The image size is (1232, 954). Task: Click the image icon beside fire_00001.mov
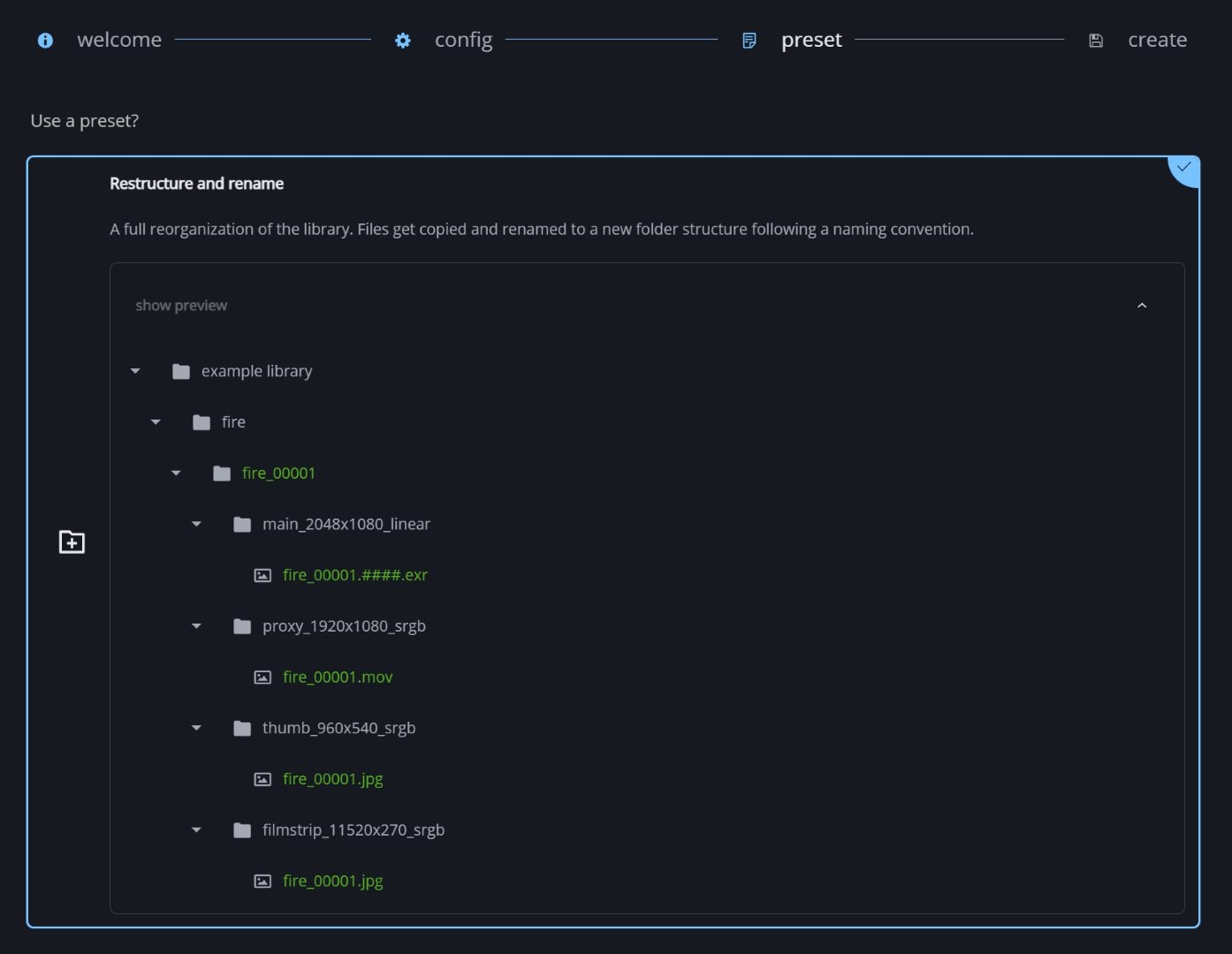pyautogui.click(x=262, y=678)
